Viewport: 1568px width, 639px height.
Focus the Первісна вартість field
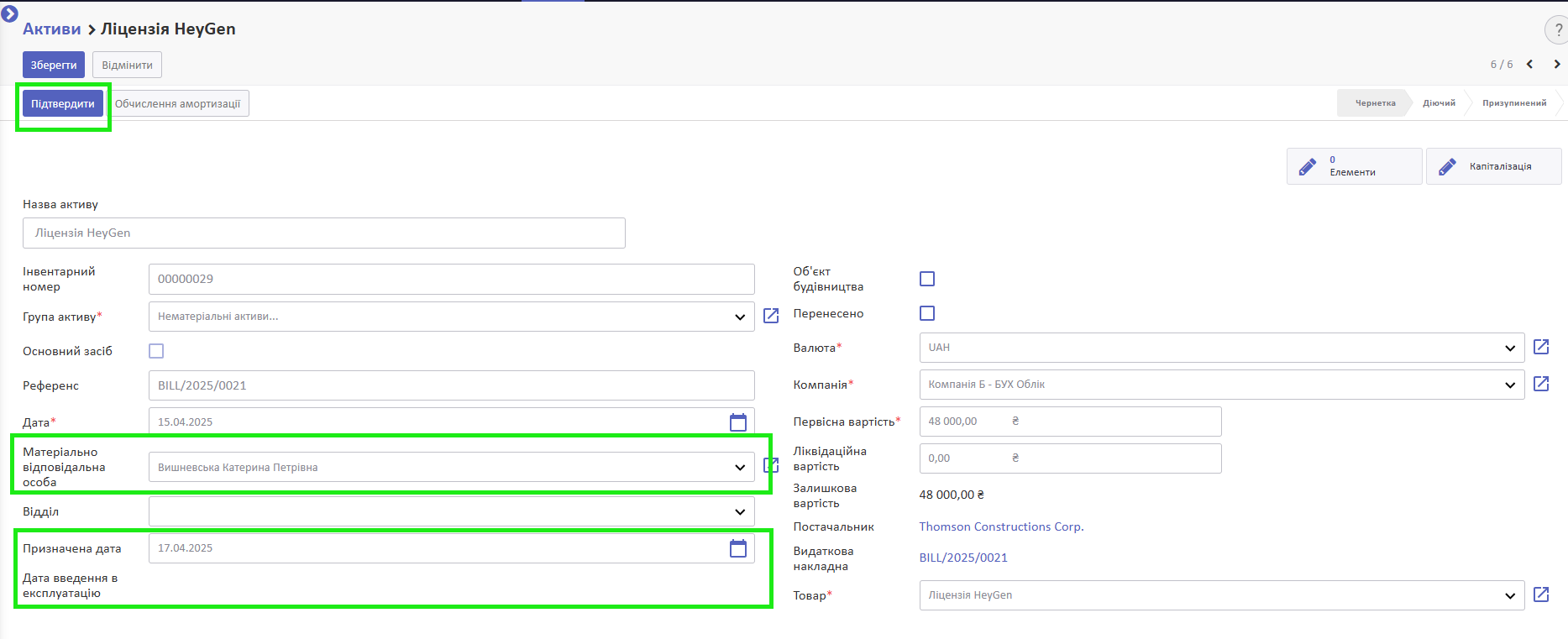tap(1071, 422)
